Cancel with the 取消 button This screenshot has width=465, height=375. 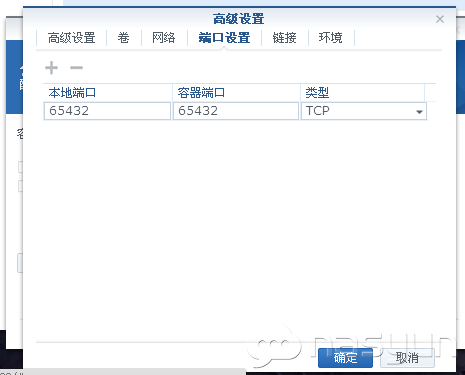(x=407, y=358)
